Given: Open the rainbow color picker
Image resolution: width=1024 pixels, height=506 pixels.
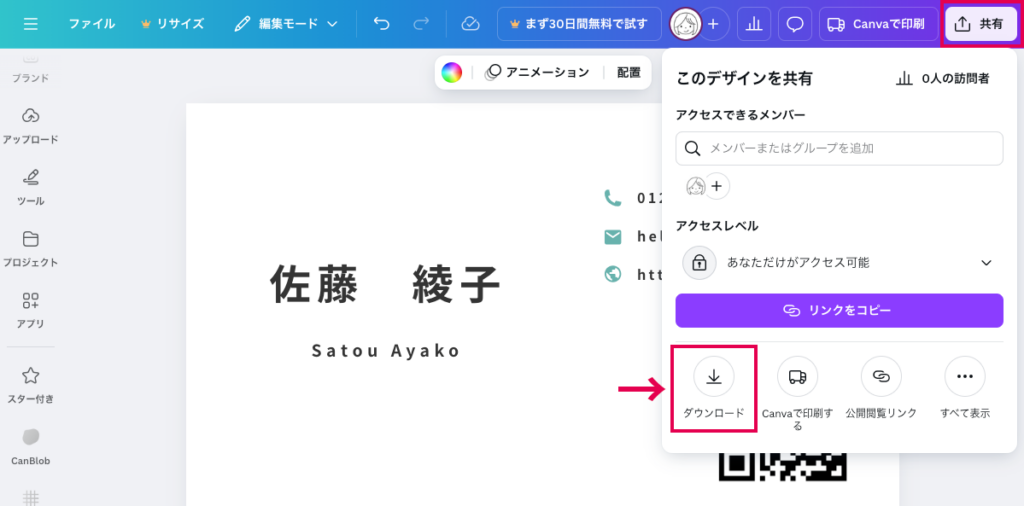Looking at the screenshot, I should tap(451, 72).
